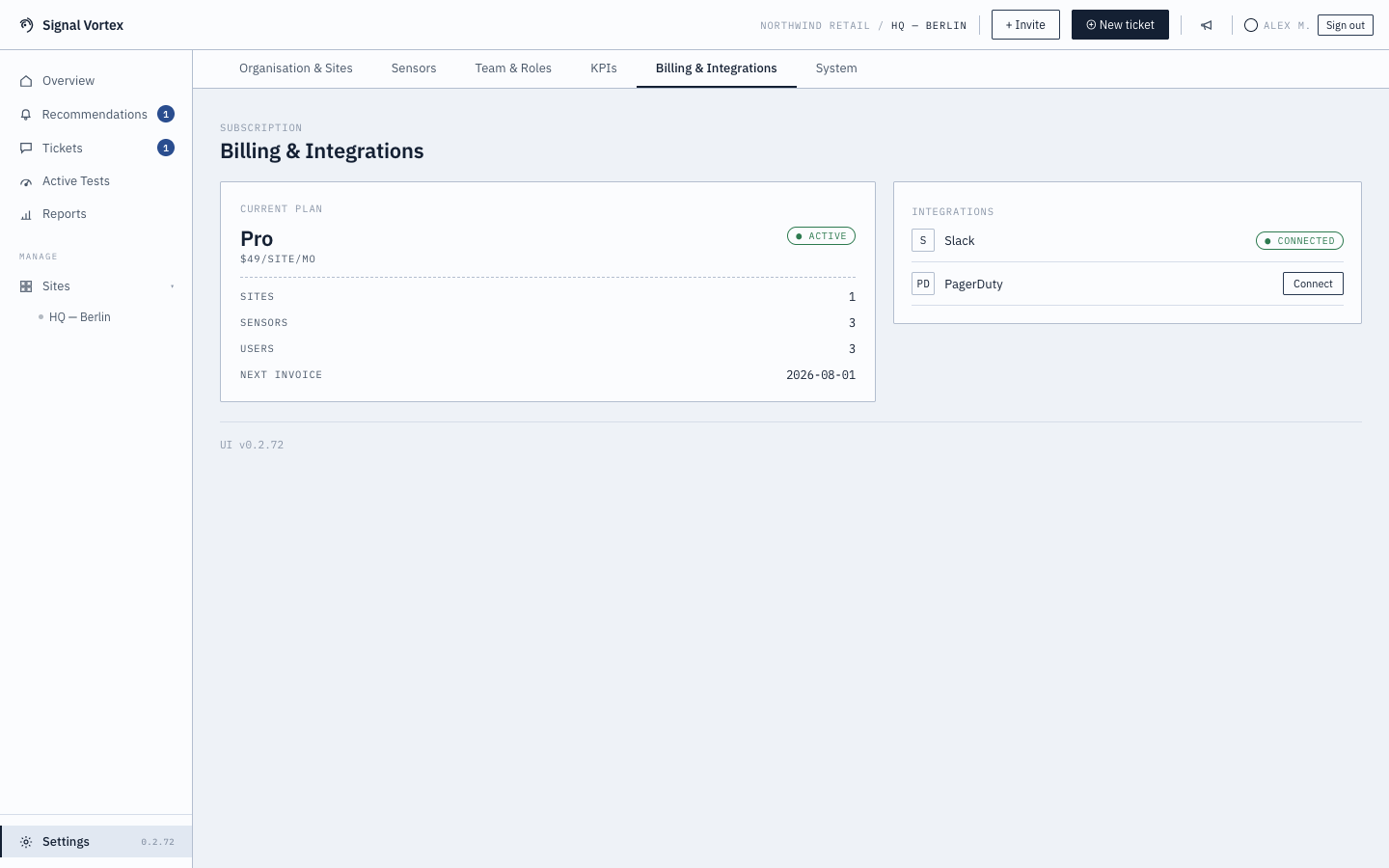Click the Alex M. user avatar circle
The height and width of the screenshot is (868, 1389).
(1251, 25)
